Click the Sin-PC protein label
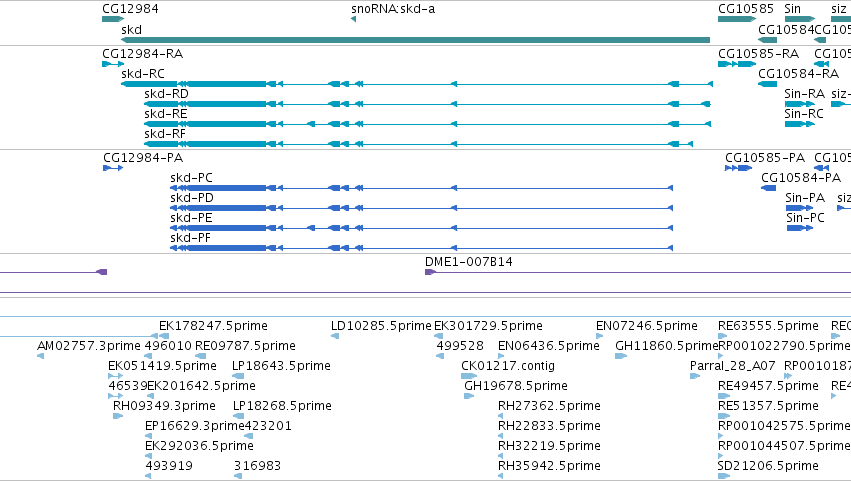This screenshot has height=481, width=851. (805, 218)
